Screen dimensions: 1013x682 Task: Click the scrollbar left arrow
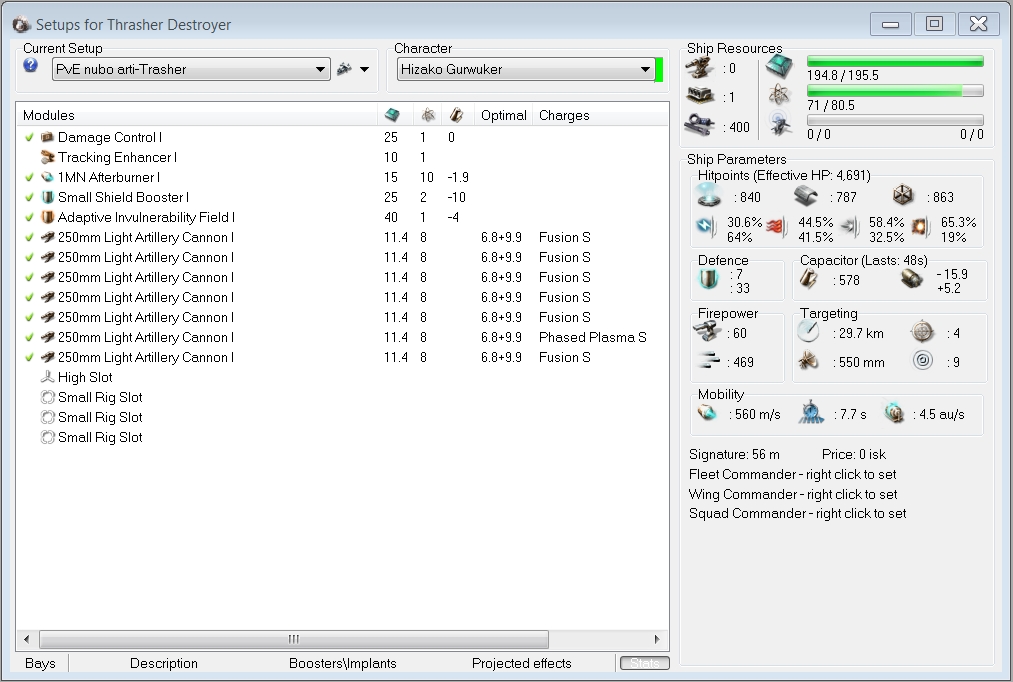coord(26,639)
